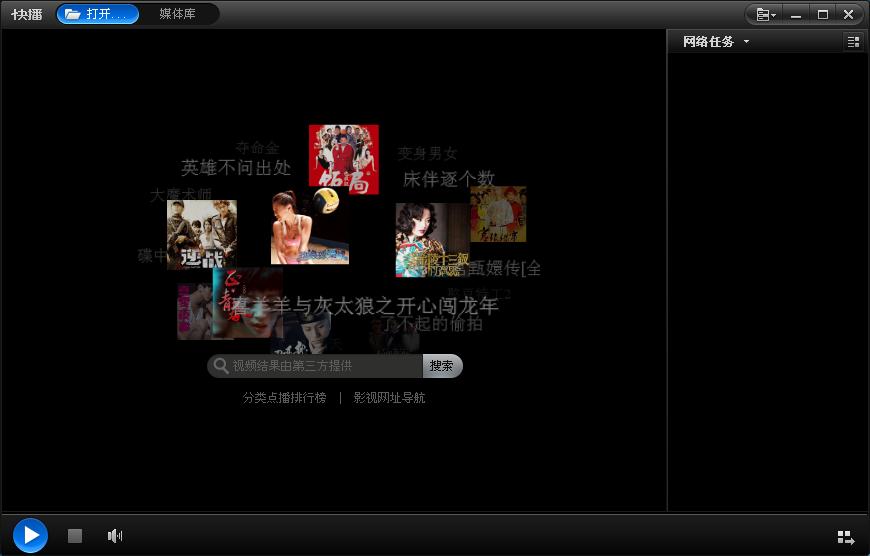Click the 变身男女 title text

(427, 153)
